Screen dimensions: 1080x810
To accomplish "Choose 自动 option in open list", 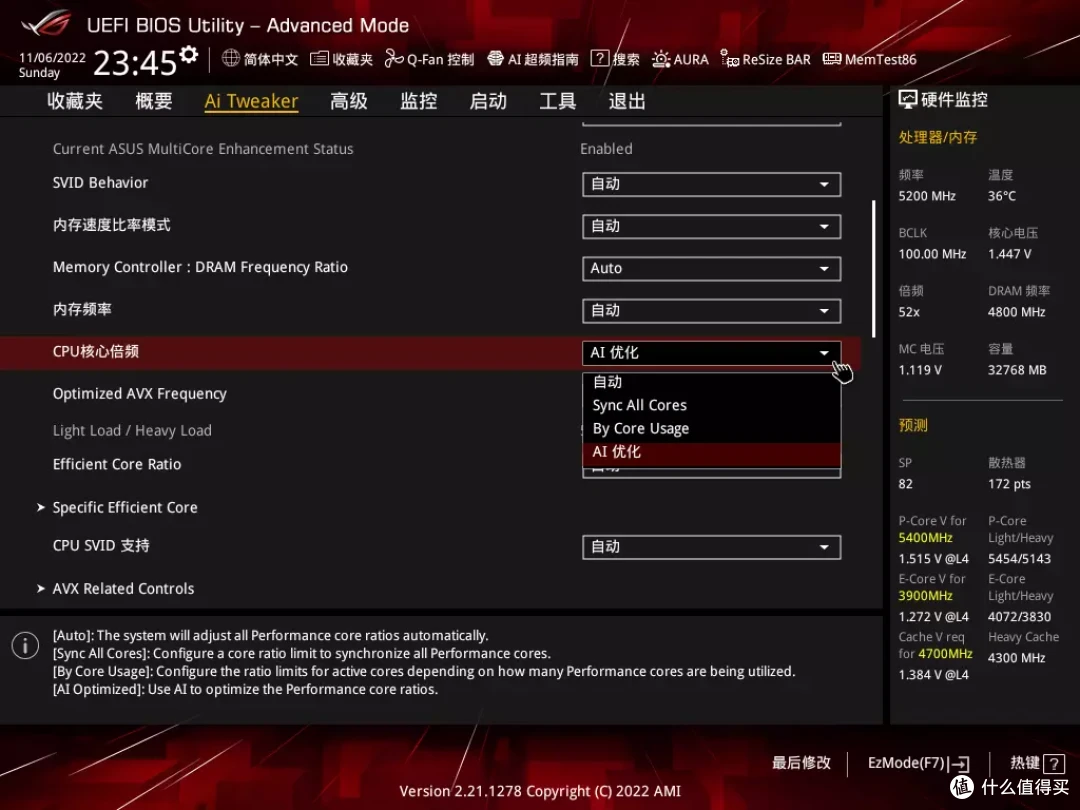I will pos(712,382).
